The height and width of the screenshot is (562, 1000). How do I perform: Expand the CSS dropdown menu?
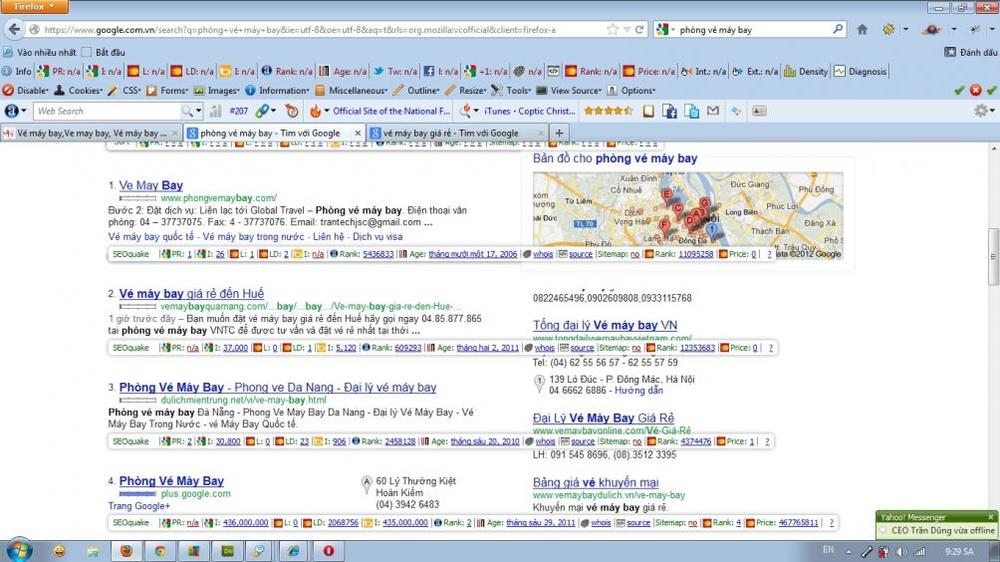tap(124, 91)
